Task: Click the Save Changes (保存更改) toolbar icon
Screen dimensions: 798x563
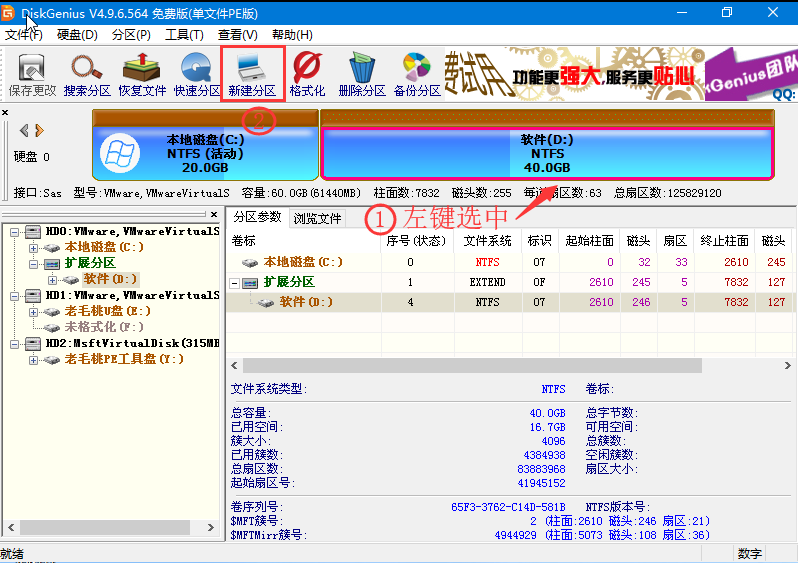Action: [32, 74]
